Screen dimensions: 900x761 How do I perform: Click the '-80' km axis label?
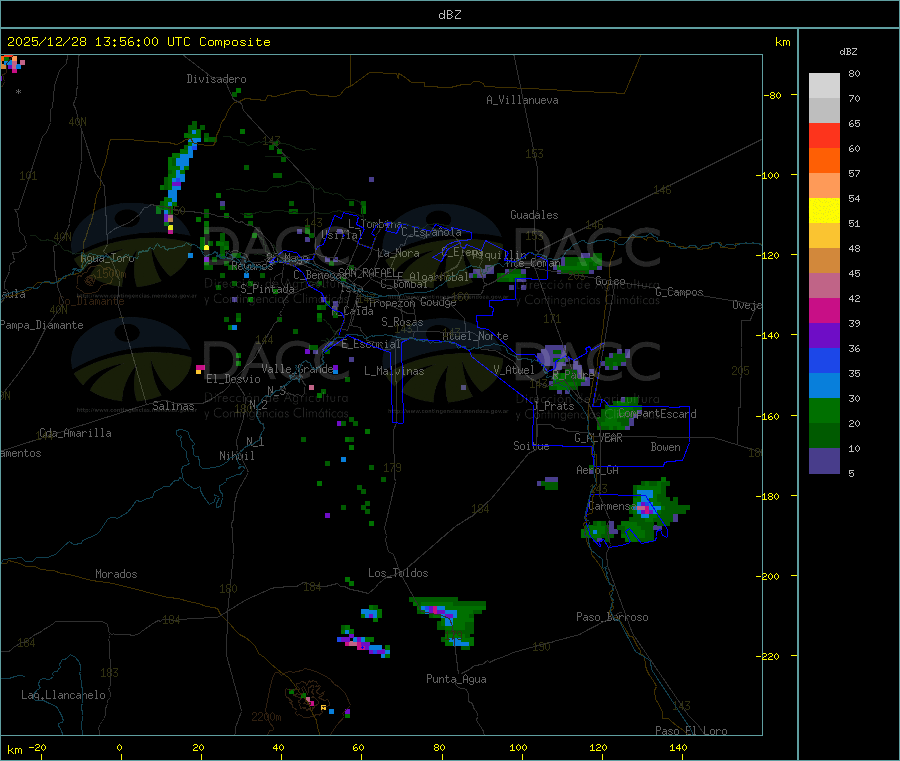coord(772,95)
